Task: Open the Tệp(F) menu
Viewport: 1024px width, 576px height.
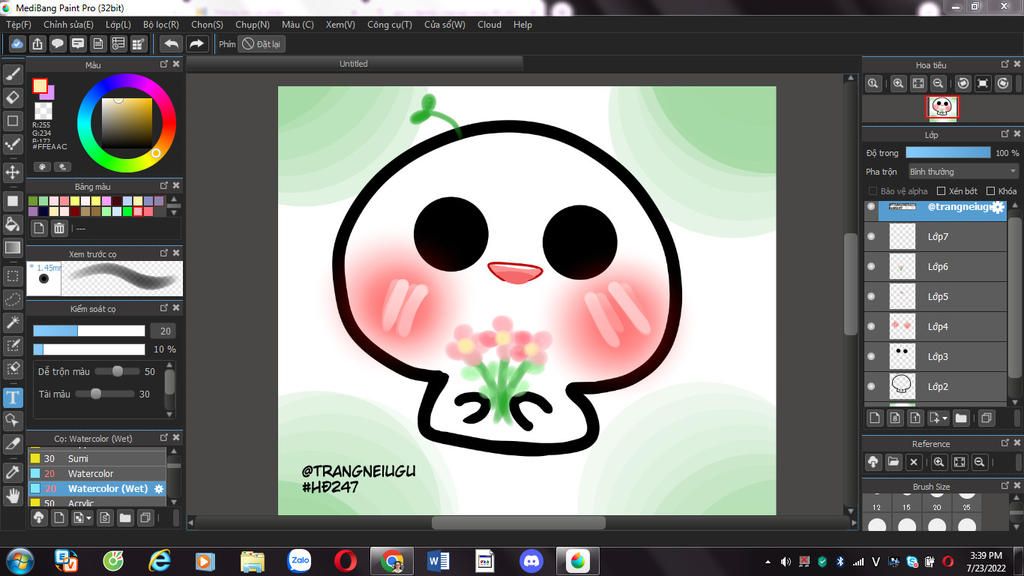Action: point(18,25)
